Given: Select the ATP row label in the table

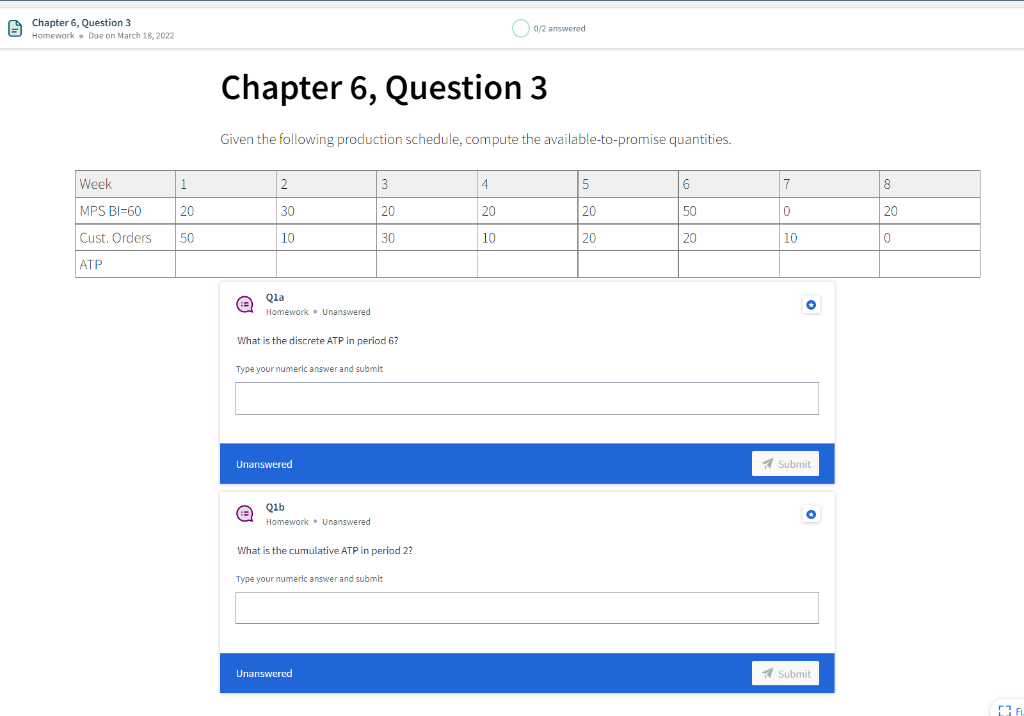Looking at the screenshot, I should coord(91,264).
